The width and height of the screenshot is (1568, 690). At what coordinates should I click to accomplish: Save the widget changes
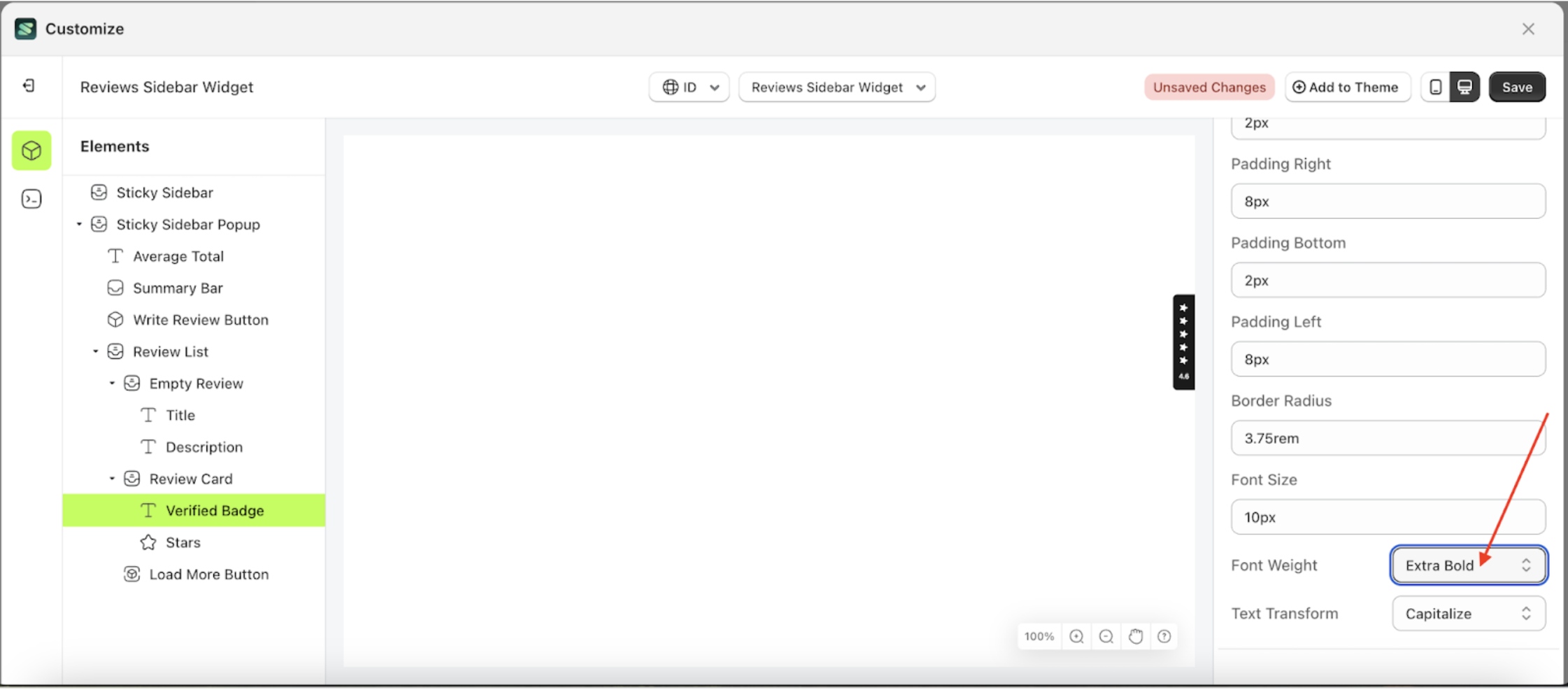(x=1516, y=87)
